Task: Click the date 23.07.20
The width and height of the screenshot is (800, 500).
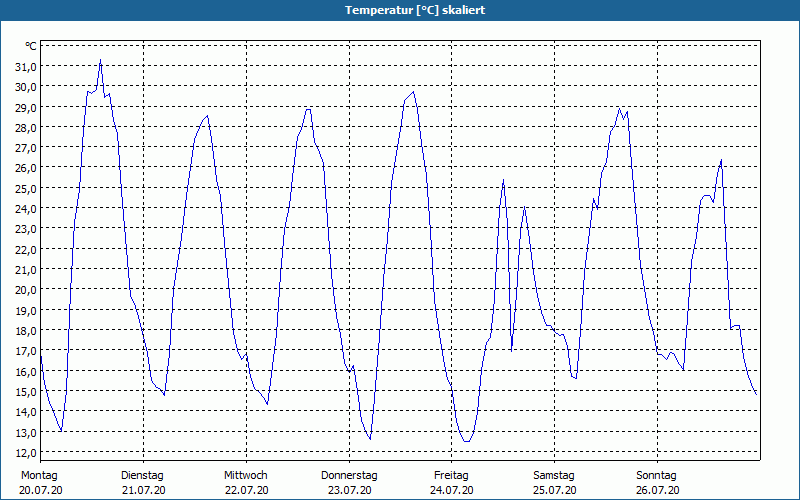Action: (x=349, y=490)
